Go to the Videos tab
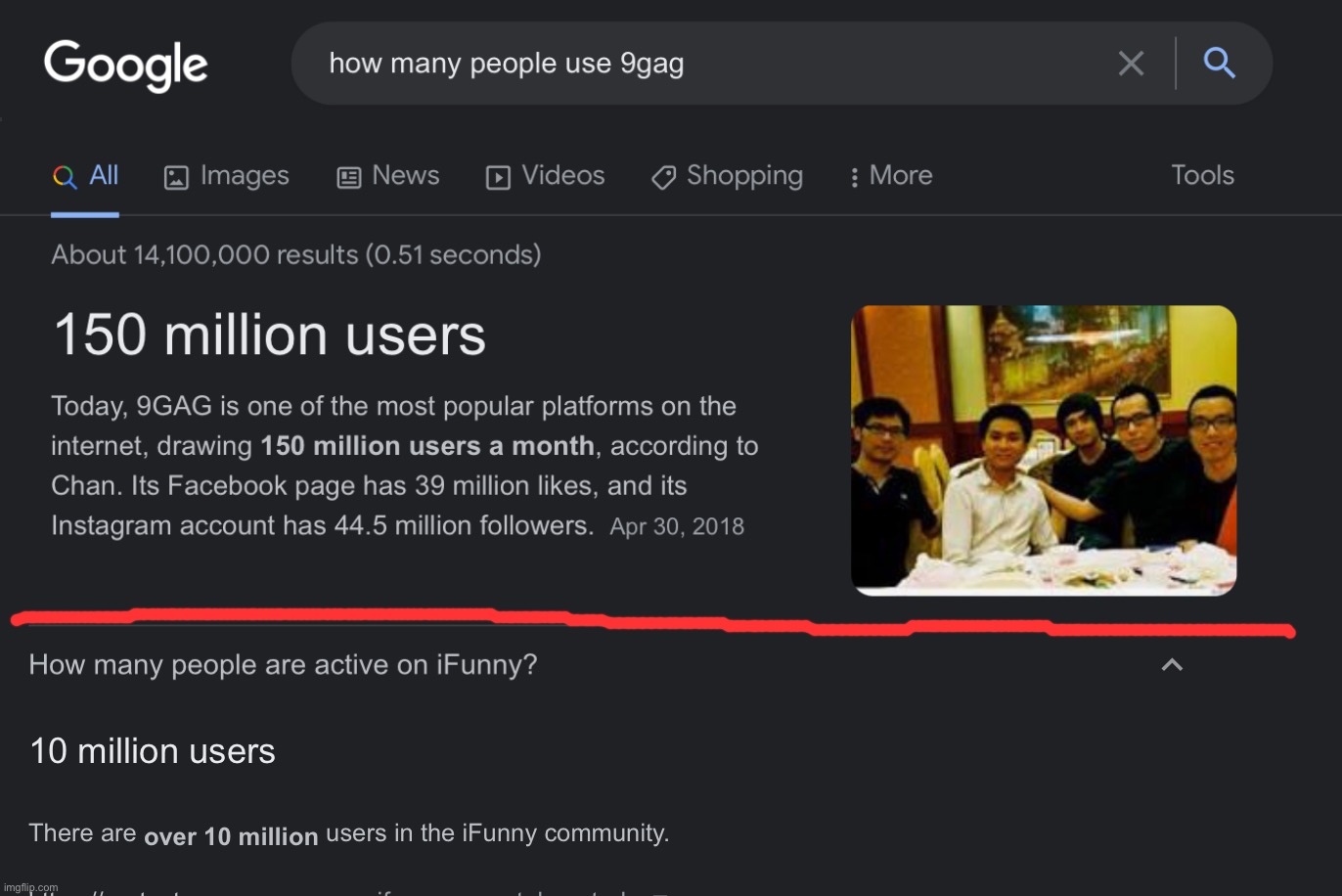Screen dimensions: 1342x896 point(546,176)
